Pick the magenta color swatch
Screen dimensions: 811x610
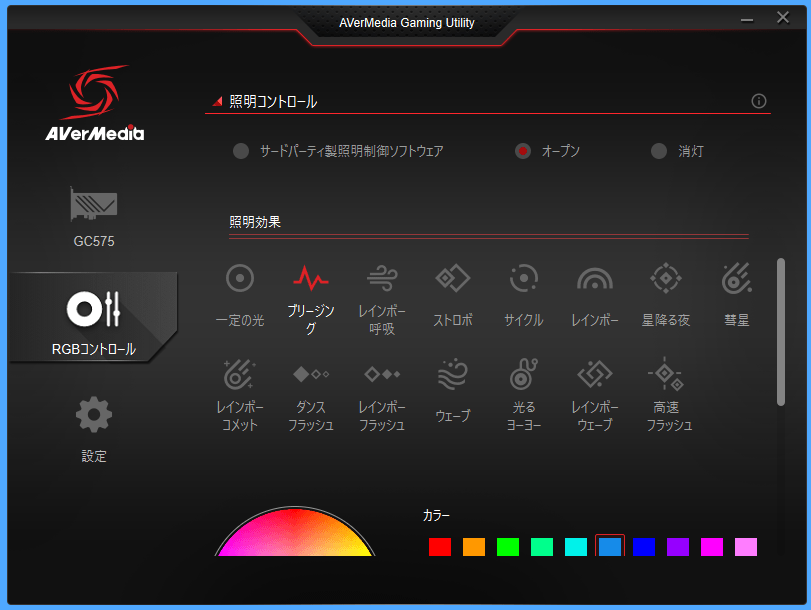pyautogui.click(x=712, y=547)
